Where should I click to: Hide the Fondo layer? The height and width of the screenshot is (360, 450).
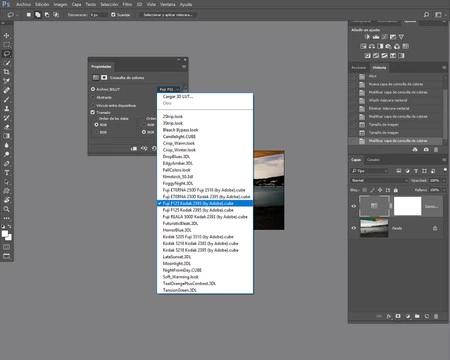(354, 228)
